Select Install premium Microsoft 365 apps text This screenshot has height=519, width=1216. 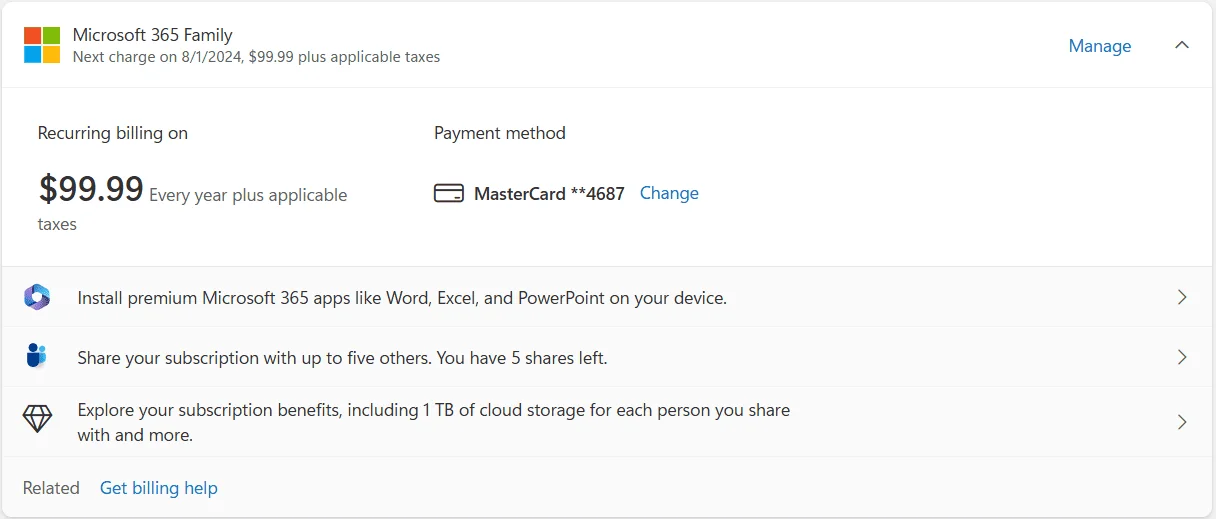click(402, 298)
